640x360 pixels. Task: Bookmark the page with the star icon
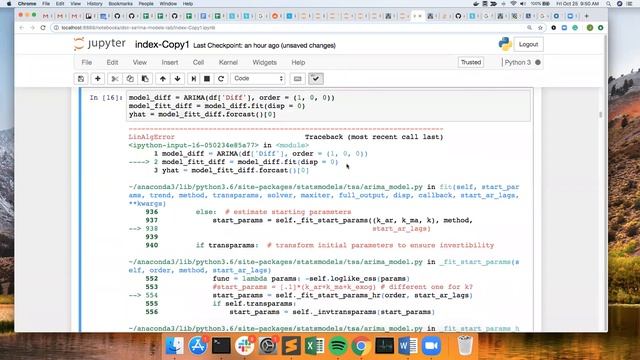[540, 28]
